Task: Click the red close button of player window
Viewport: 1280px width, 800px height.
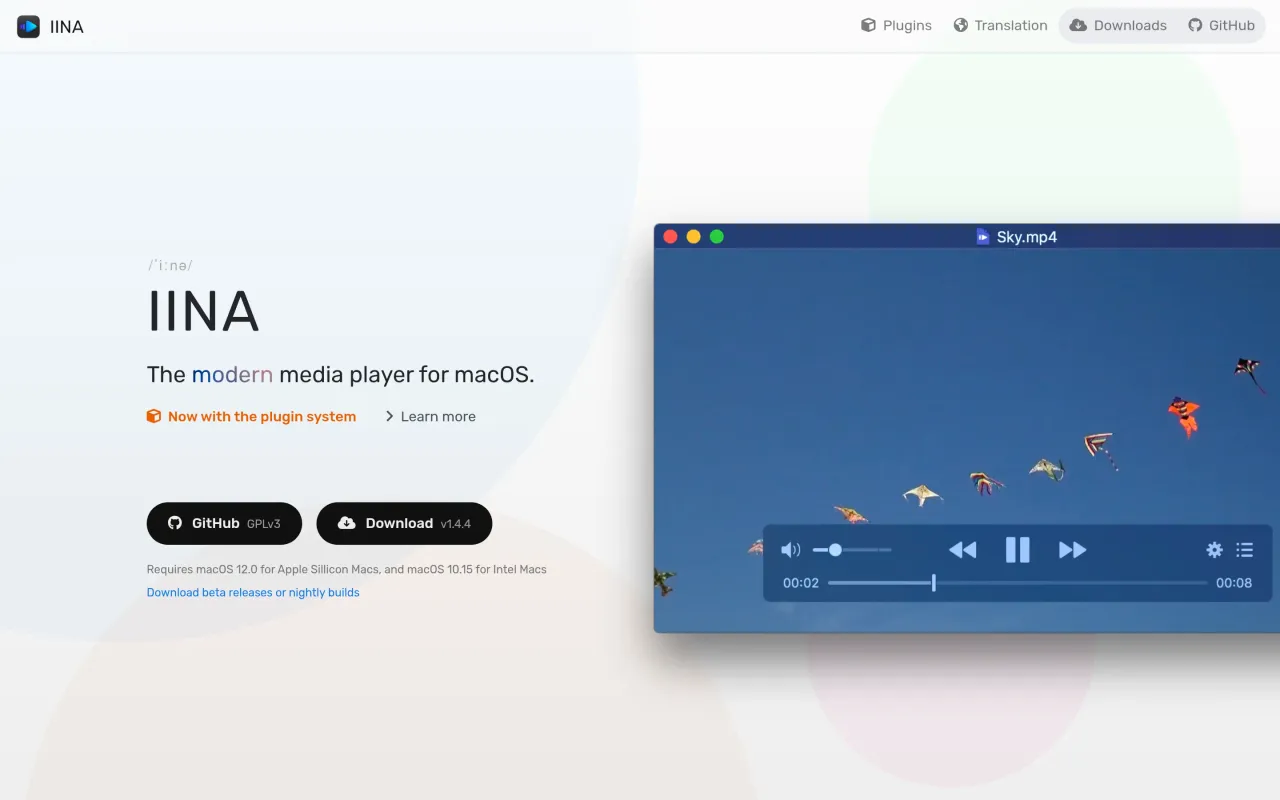Action: 671,237
